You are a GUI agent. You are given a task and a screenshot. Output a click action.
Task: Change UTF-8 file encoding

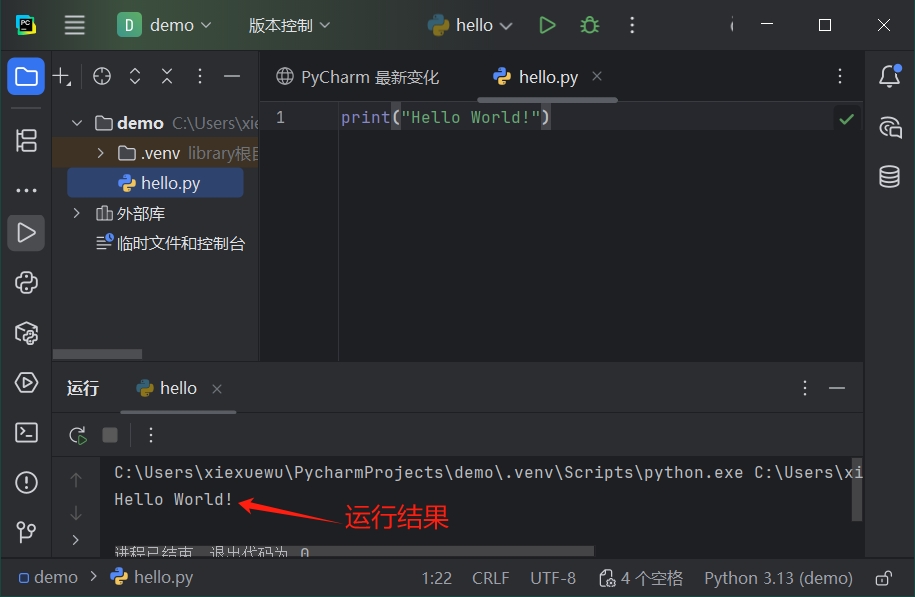(553, 578)
